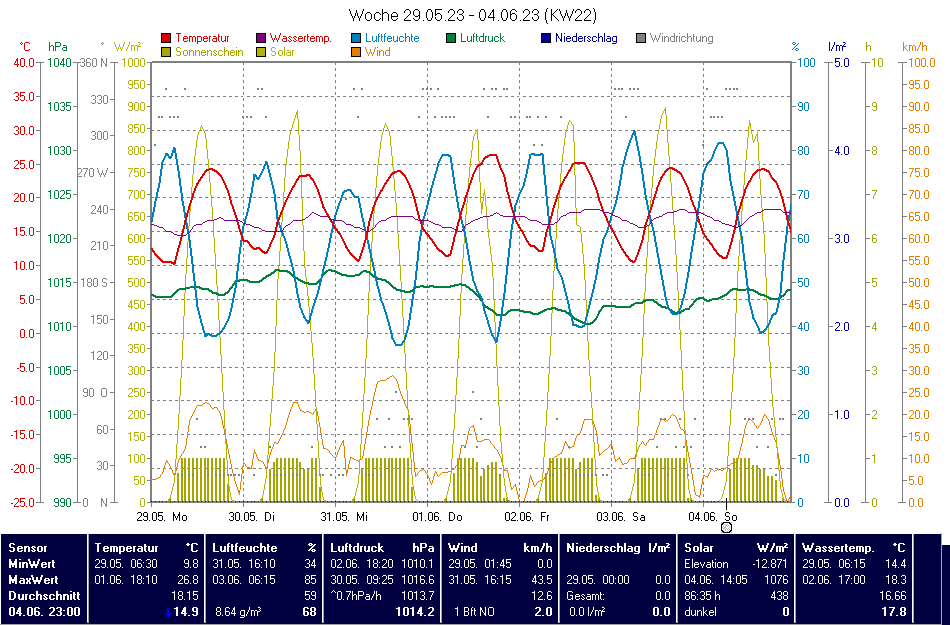Screen dimensions: 950x625
Task: Click the blue down arrow beside 14.9
Action: (167, 612)
